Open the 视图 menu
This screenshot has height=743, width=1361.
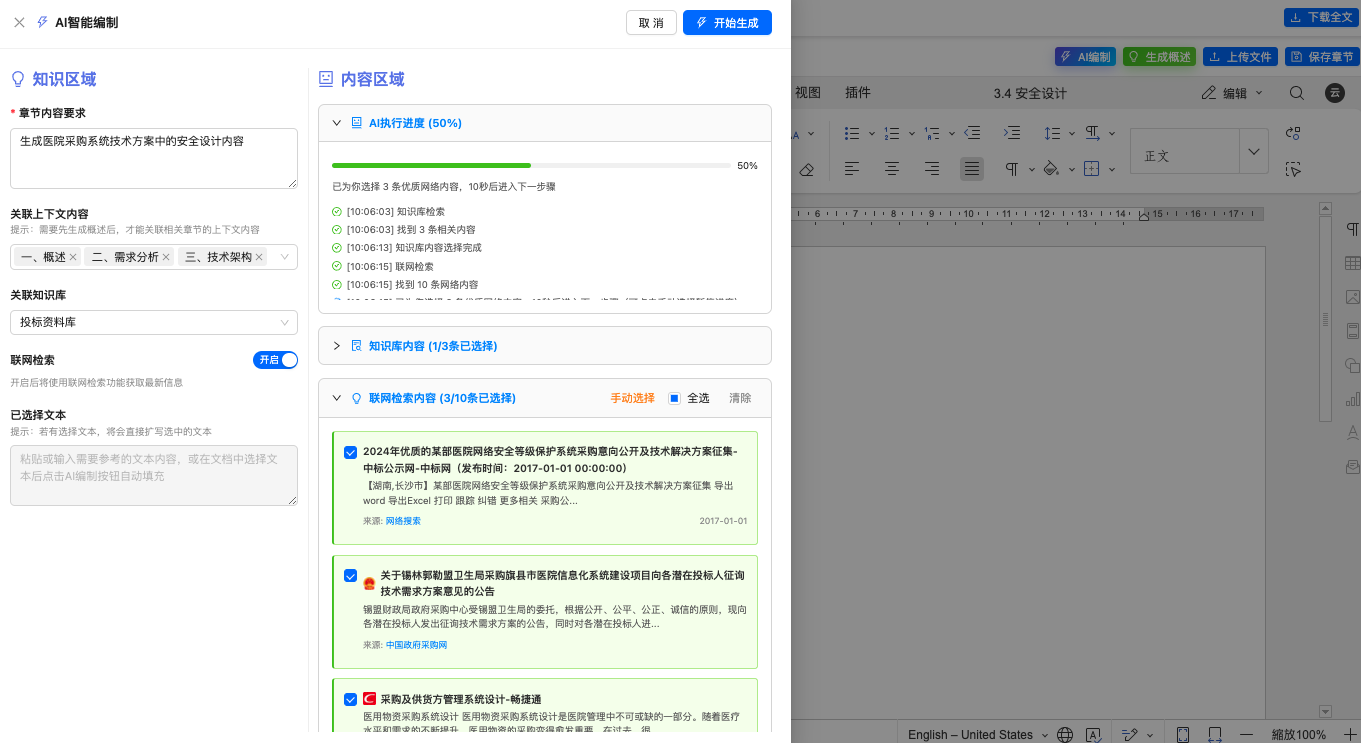coord(806,92)
